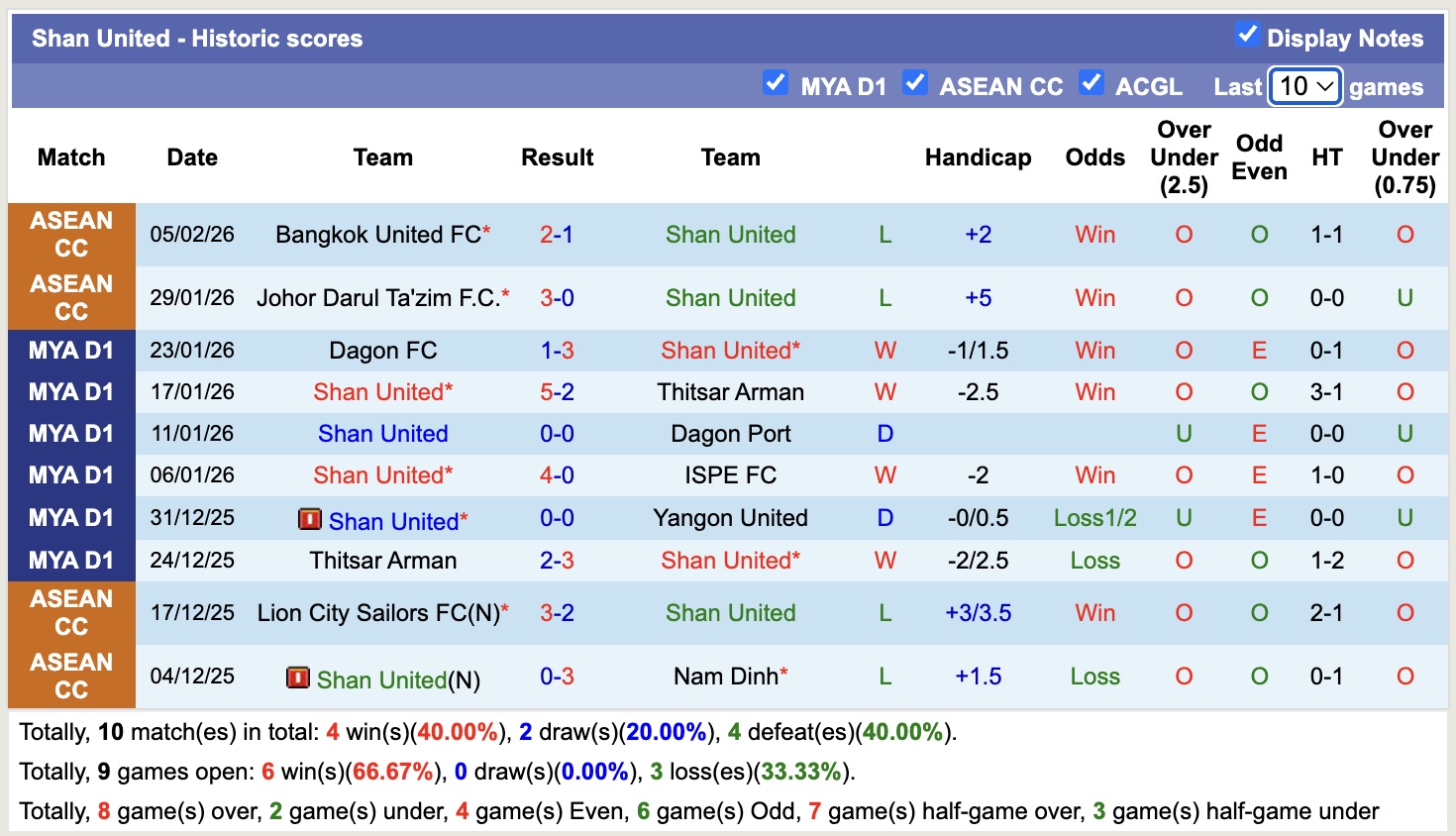
Task: Click the Shan United - Historic scores title
Action: pos(197,38)
